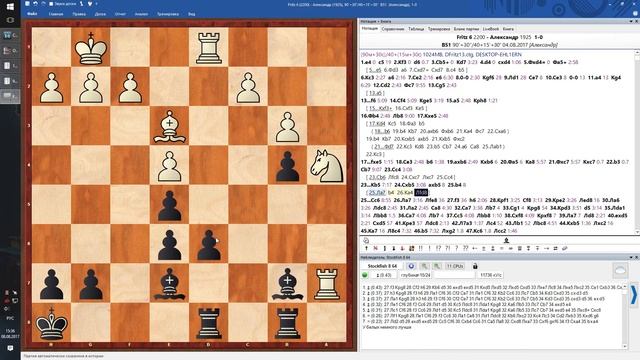This screenshot has height=360, width=640.
Task: Decrease the engine's analysis lines with the minus button
Action: tap(424, 266)
